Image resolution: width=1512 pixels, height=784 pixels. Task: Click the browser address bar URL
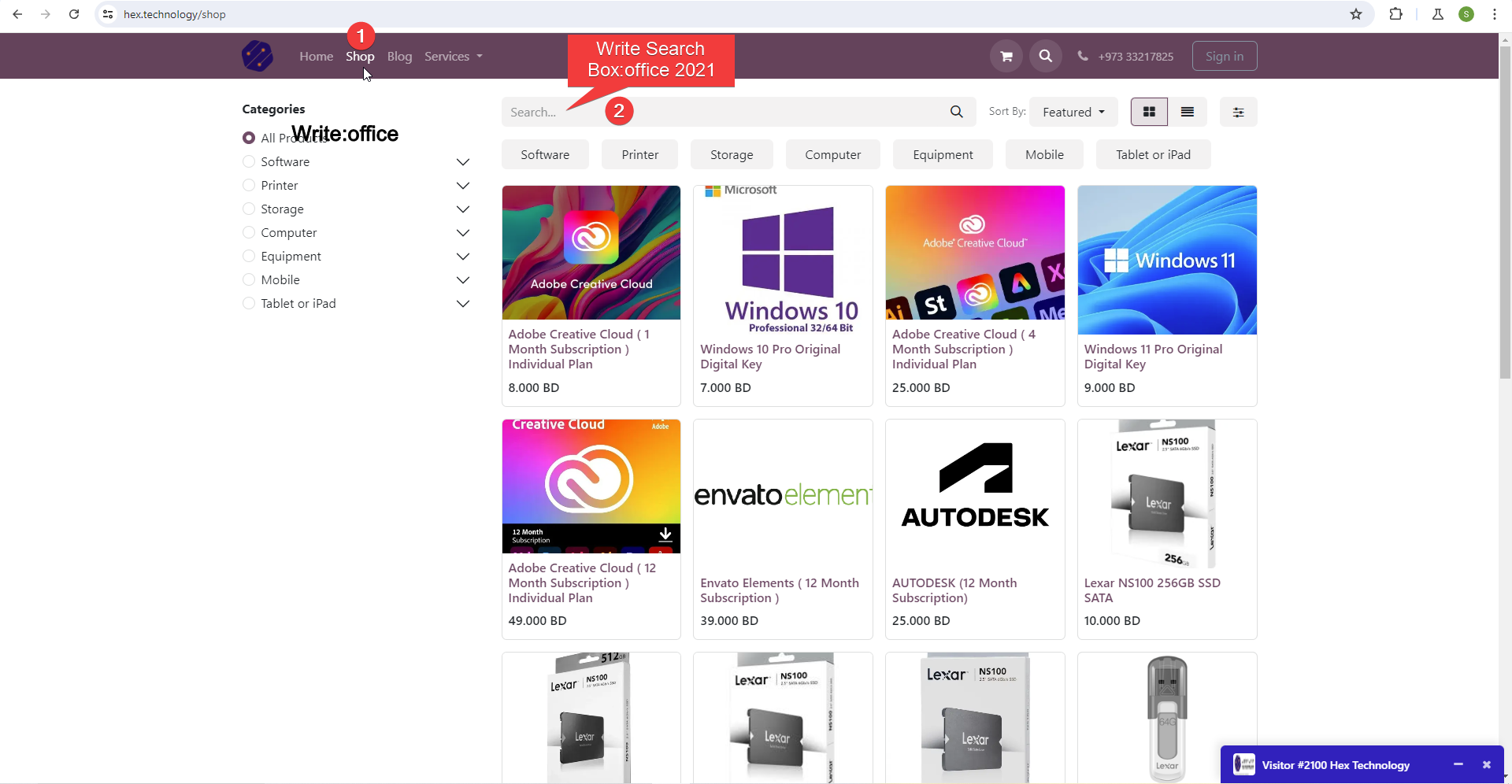[174, 14]
